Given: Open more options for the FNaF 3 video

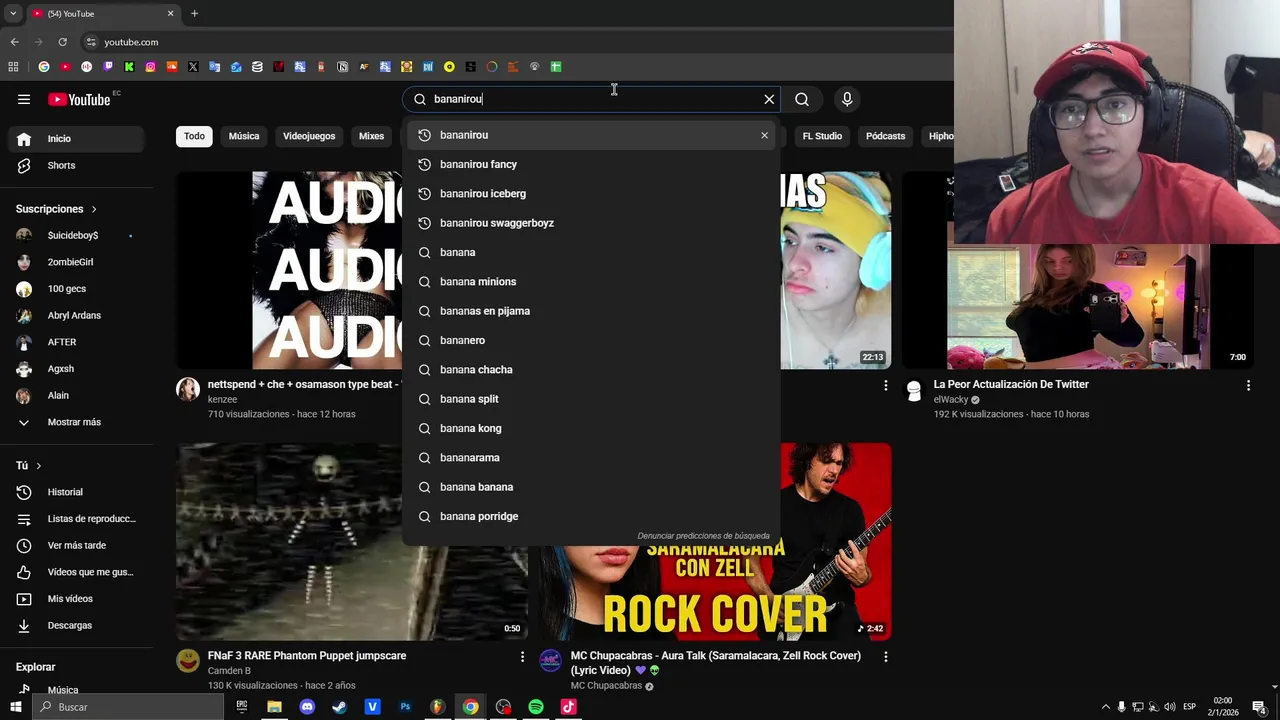Looking at the screenshot, I should click(x=522, y=657).
